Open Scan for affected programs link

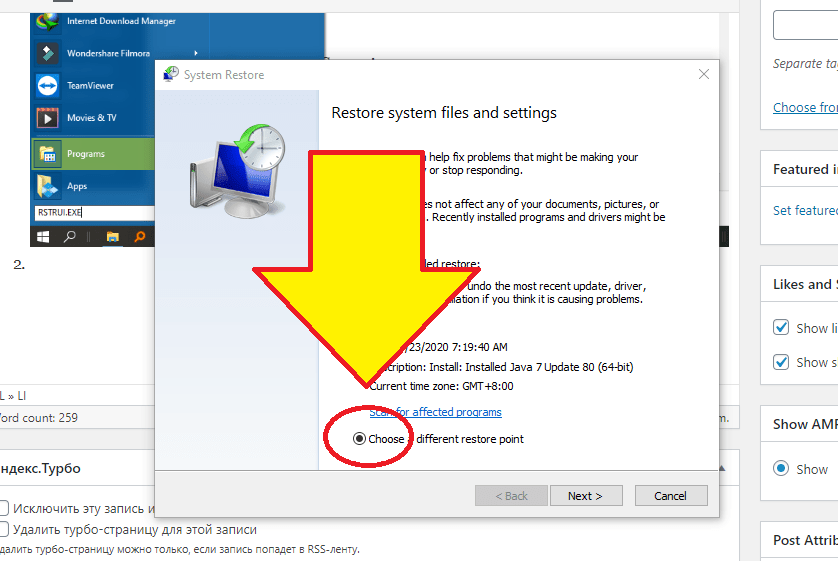tap(435, 412)
